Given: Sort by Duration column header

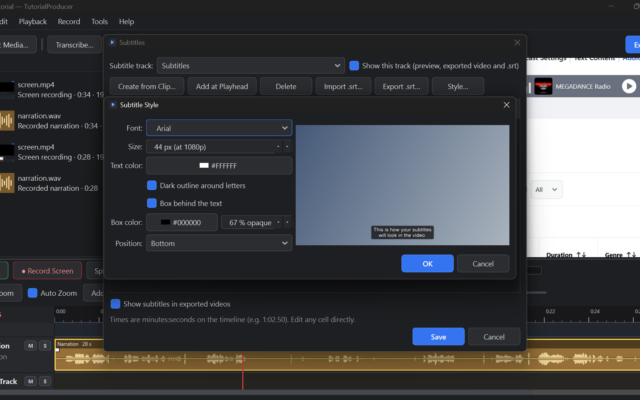Looking at the screenshot, I should (x=566, y=255).
